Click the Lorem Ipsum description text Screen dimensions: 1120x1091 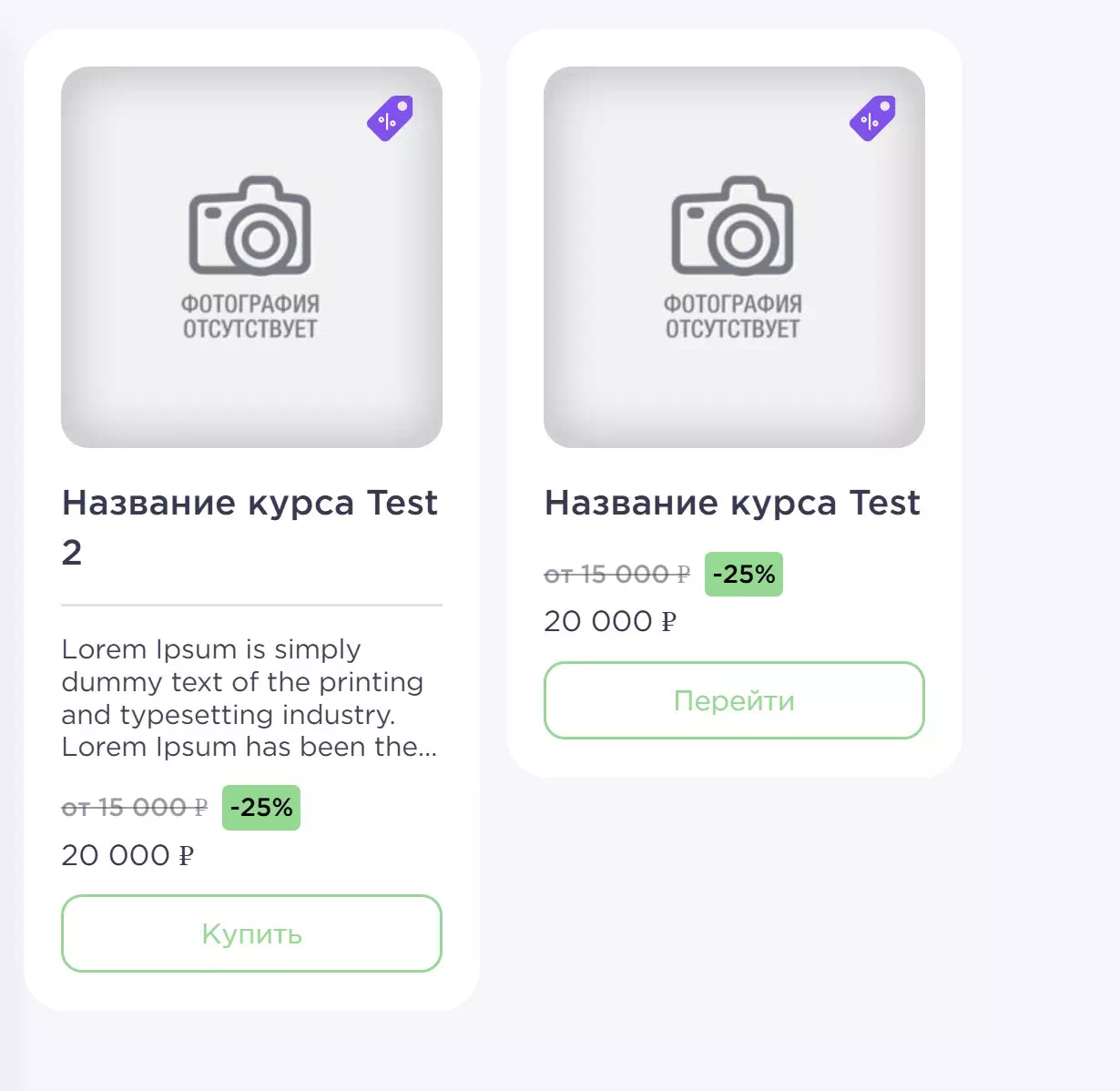pyautogui.click(x=249, y=698)
